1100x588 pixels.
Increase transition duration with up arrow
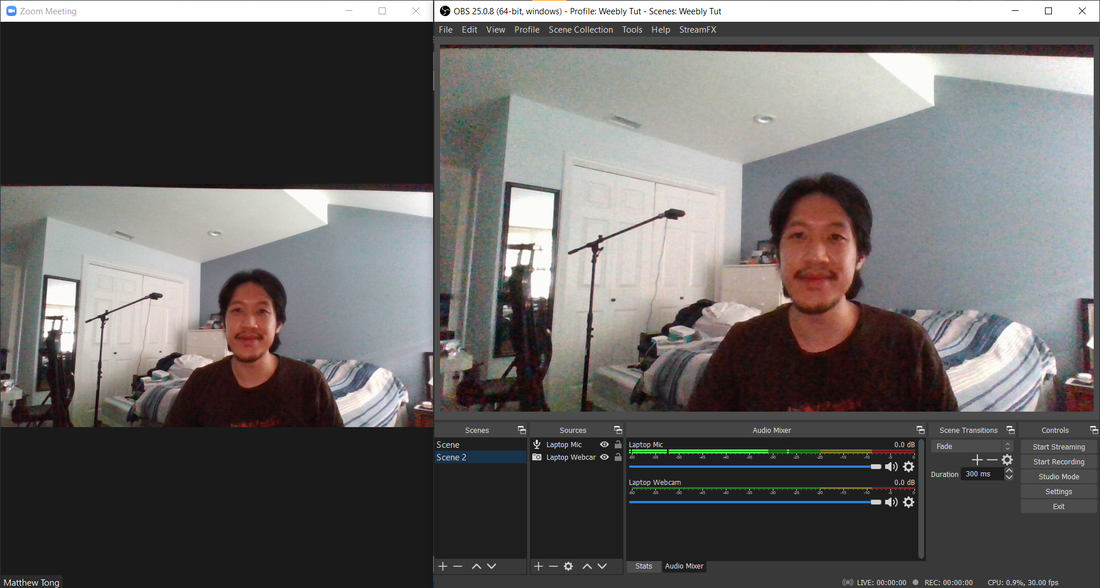pyautogui.click(x=1009, y=470)
